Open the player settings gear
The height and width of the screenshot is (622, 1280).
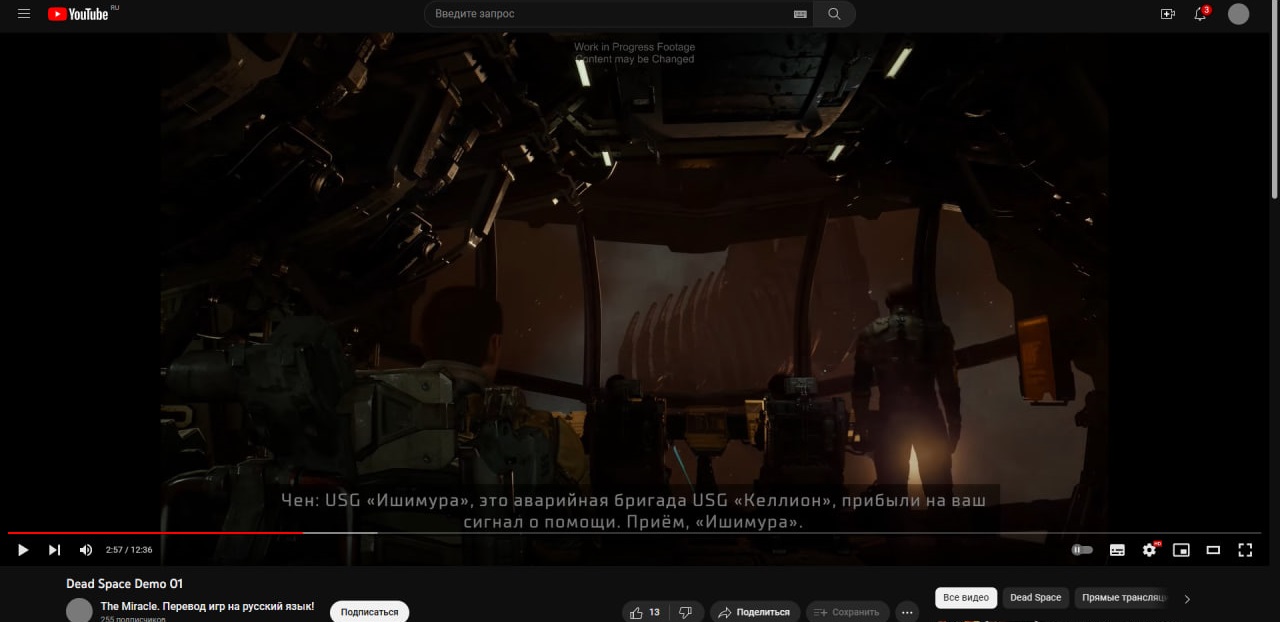pyautogui.click(x=1149, y=550)
